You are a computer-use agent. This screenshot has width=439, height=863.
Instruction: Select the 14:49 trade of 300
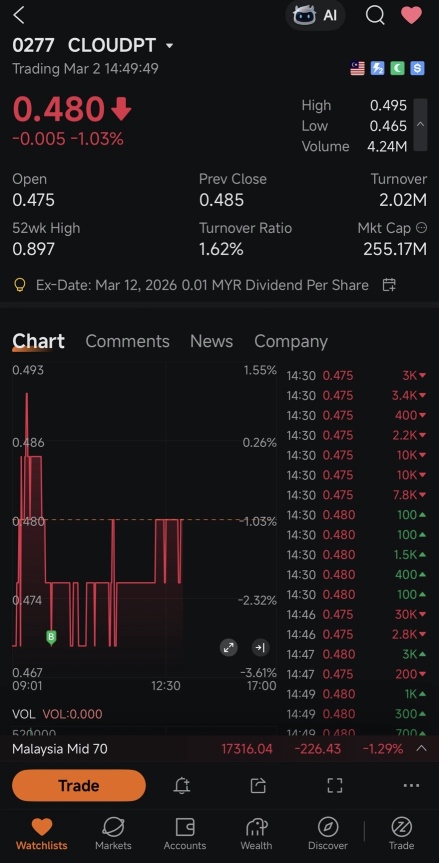coord(356,714)
